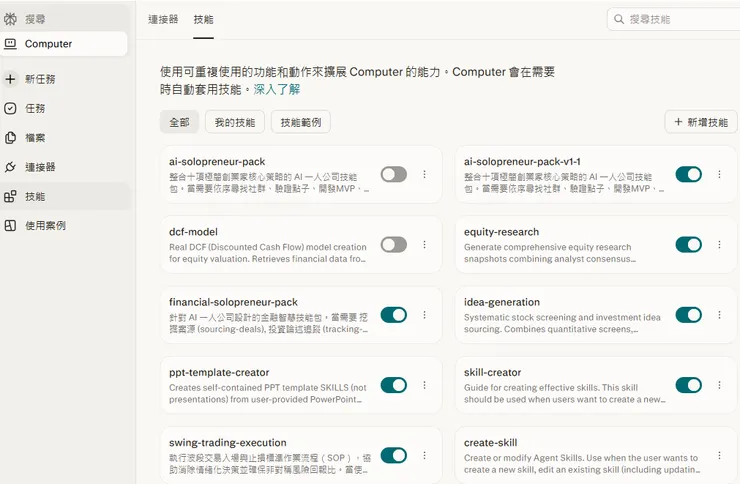
Task: Disable the skill-creator toggle
Action: tap(689, 385)
